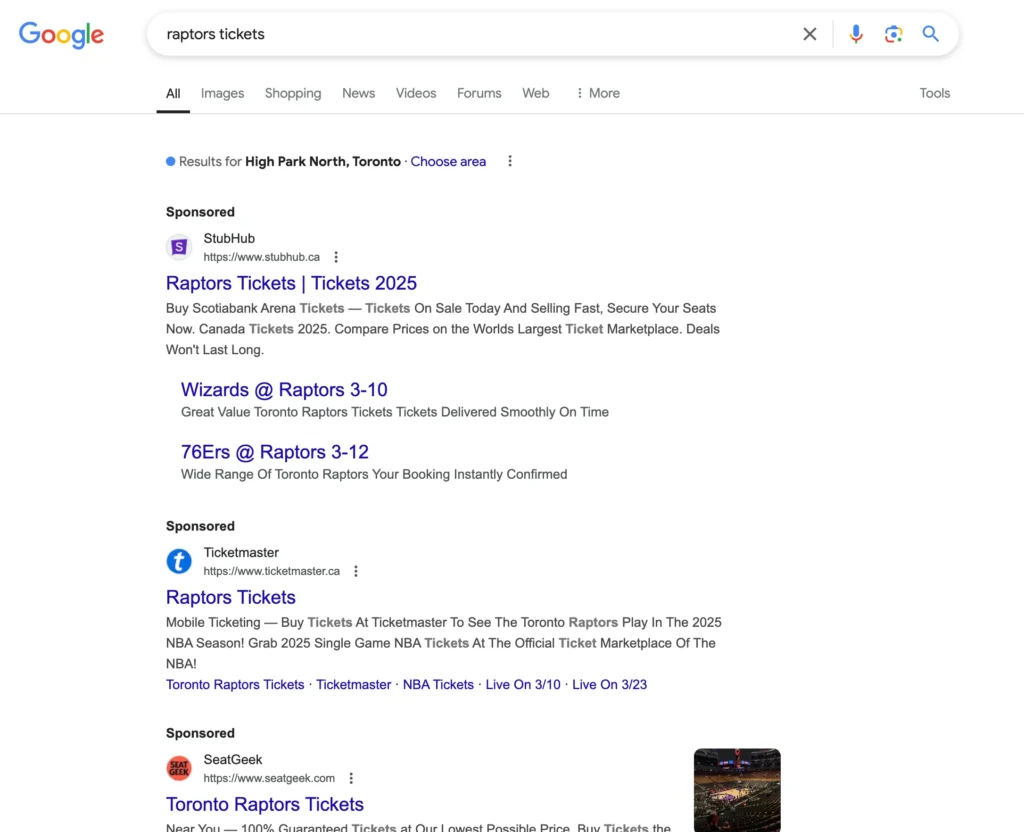Open the Tools options
This screenshot has width=1024, height=832.
click(935, 93)
